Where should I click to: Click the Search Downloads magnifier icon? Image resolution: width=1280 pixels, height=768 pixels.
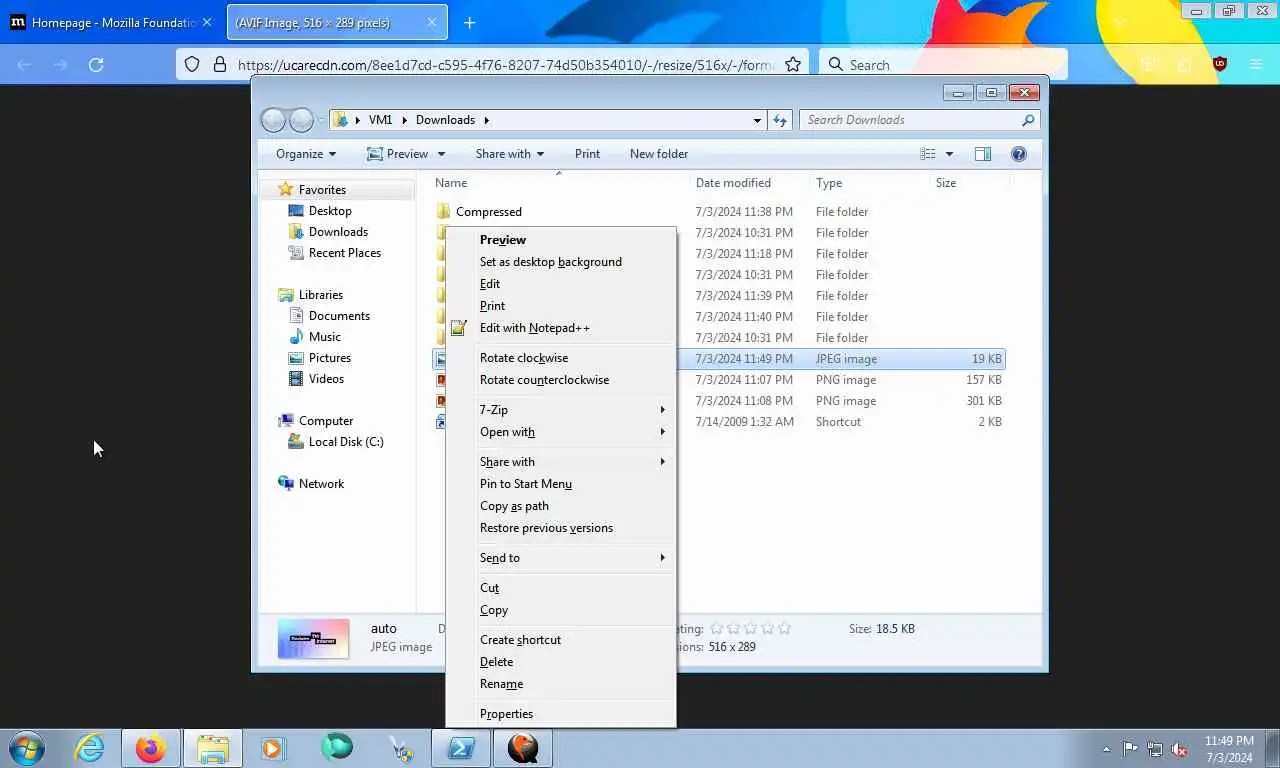(1028, 120)
